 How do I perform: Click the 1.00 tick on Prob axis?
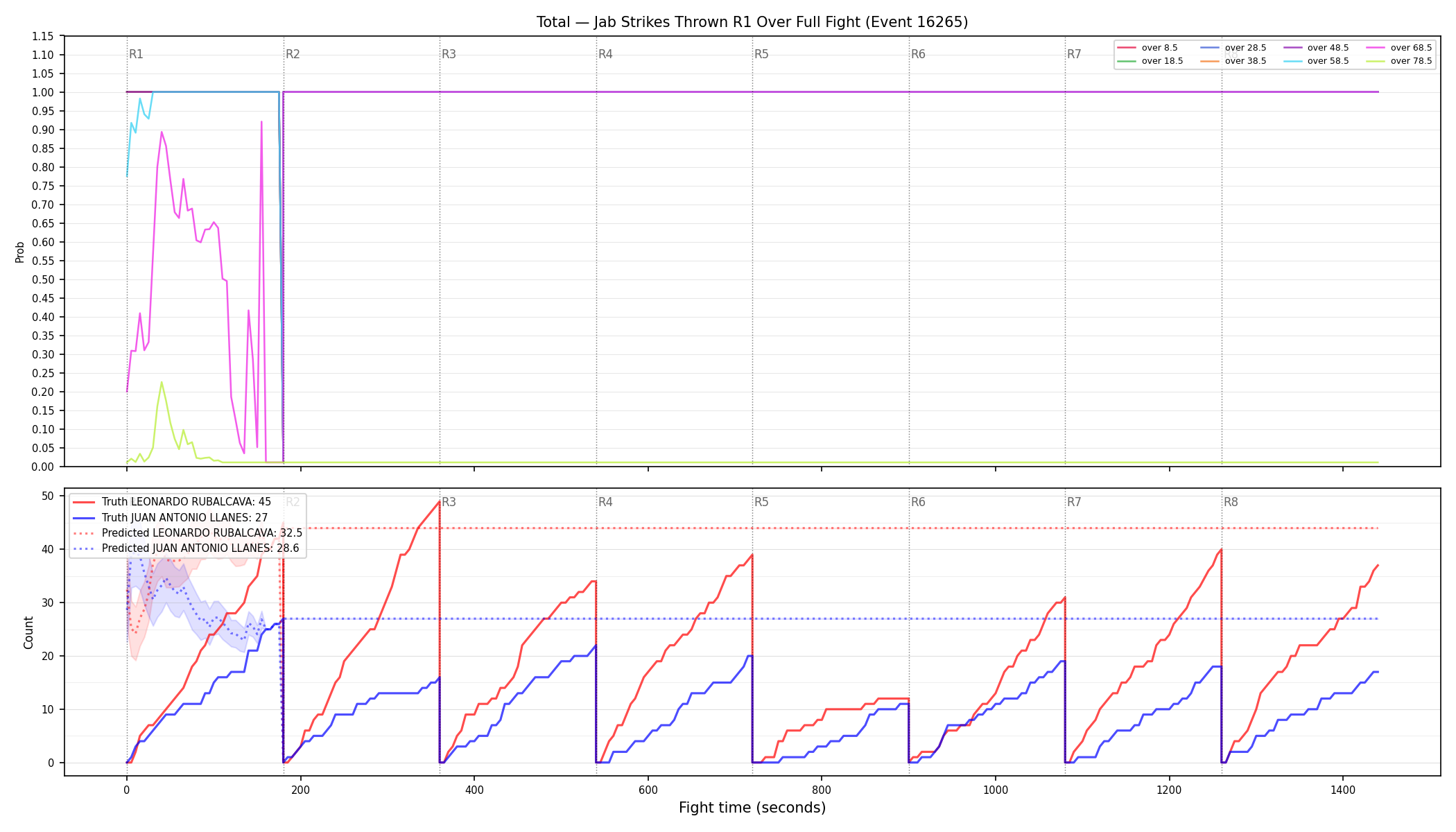[43, 92]
